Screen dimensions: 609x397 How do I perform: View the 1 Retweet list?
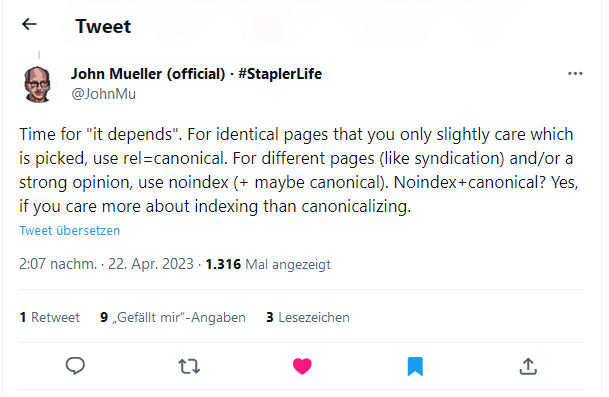pos(49,317)
